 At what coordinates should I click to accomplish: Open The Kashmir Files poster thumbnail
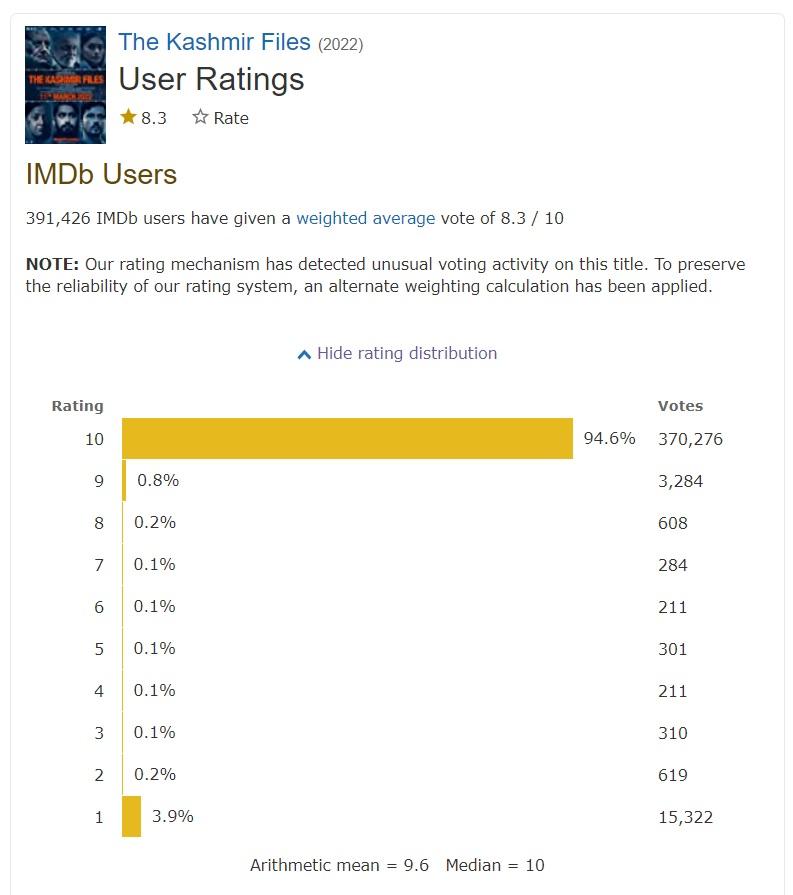pyautogui.click(x=65, y=83)
